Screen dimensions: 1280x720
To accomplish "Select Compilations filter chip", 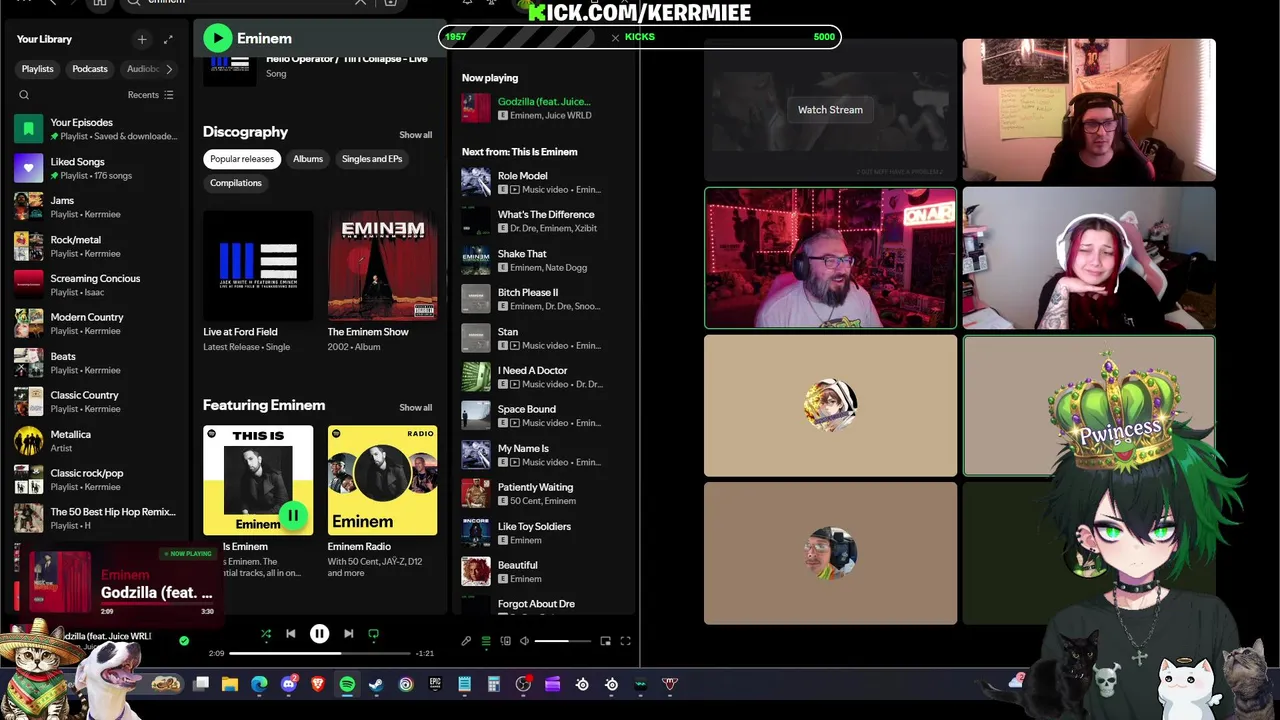I will 236,183.
